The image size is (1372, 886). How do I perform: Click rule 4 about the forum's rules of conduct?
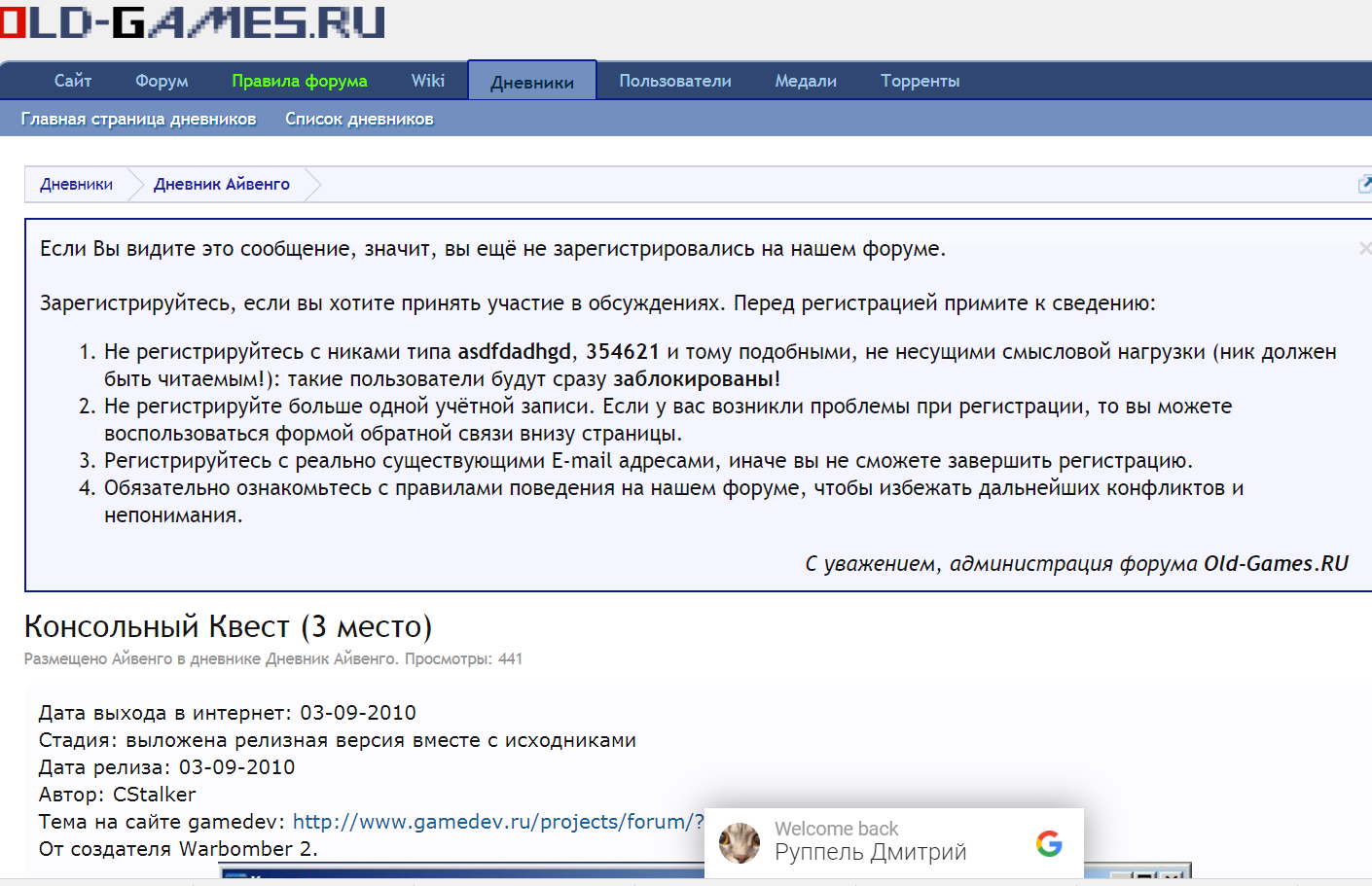[x=673, y=502]
